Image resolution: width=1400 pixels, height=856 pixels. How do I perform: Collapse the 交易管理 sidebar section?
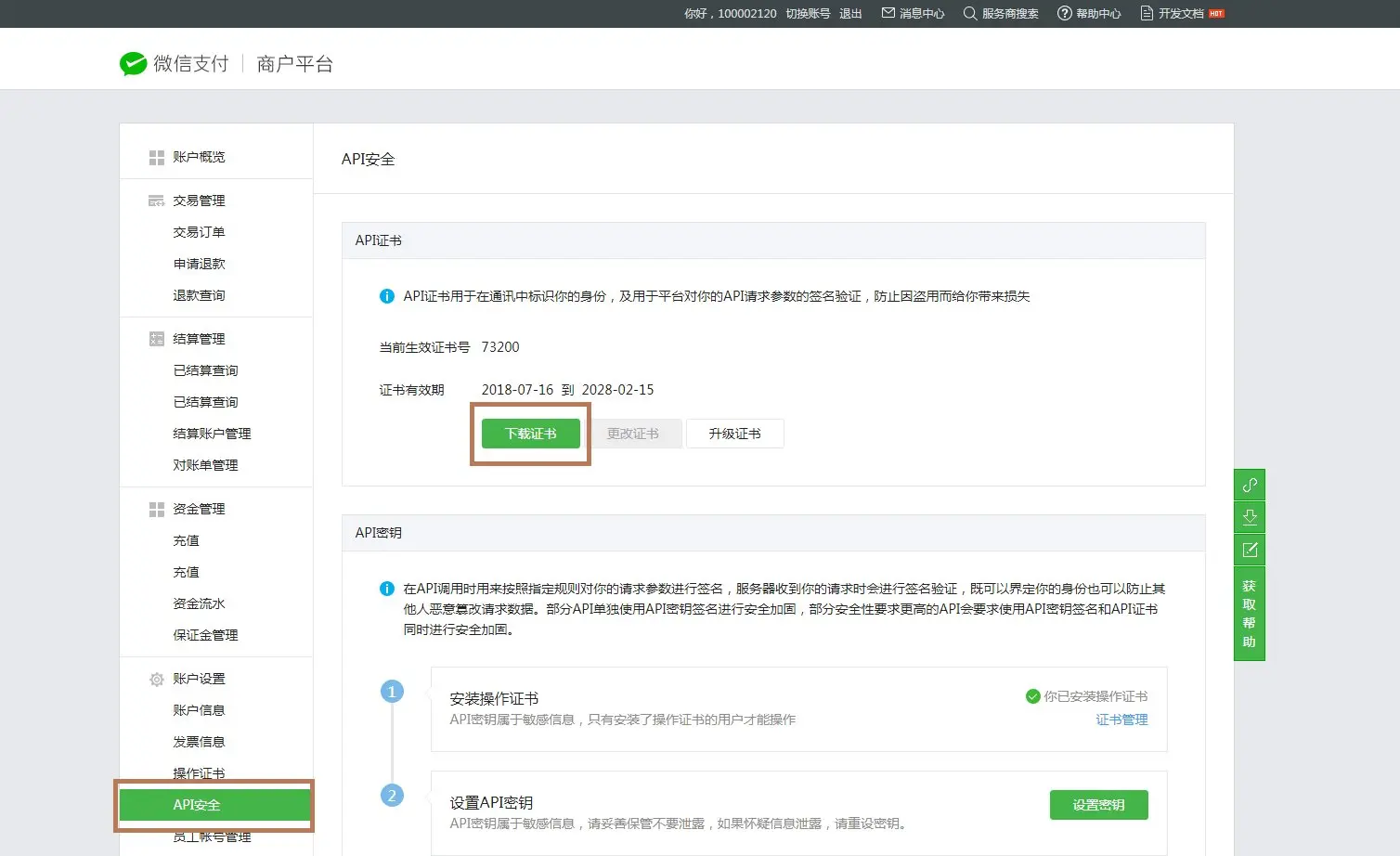click(199, 201)
